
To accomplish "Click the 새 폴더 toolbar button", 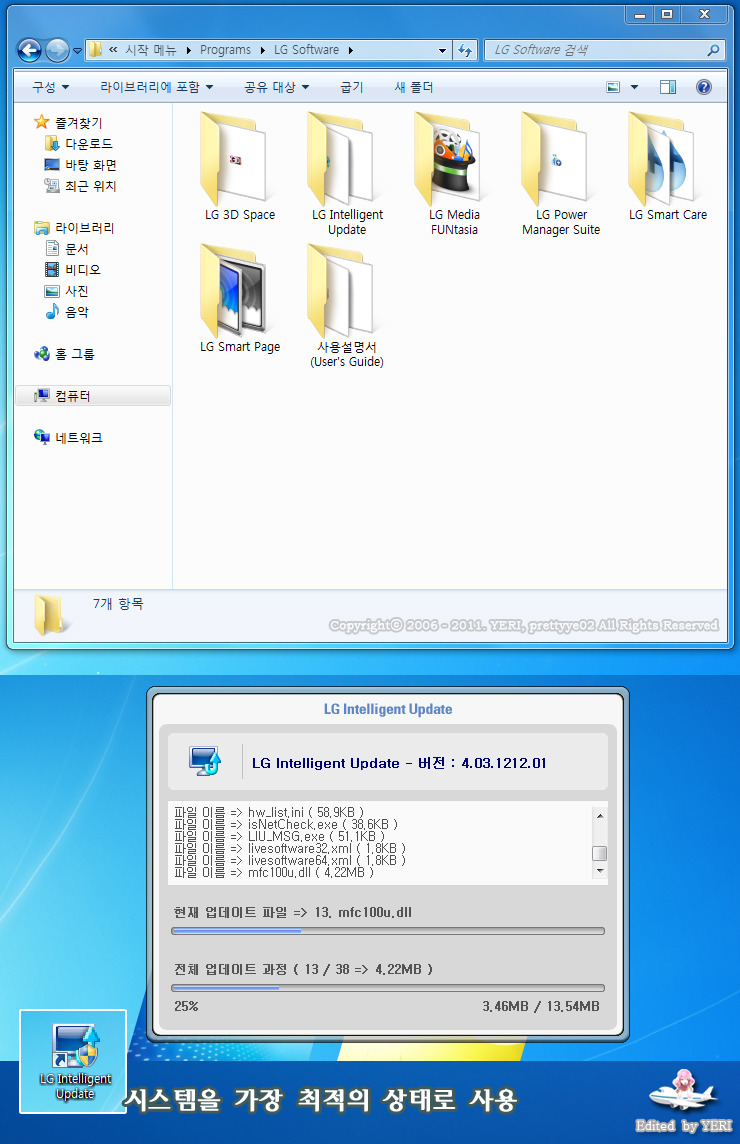I will coord(413,87).
